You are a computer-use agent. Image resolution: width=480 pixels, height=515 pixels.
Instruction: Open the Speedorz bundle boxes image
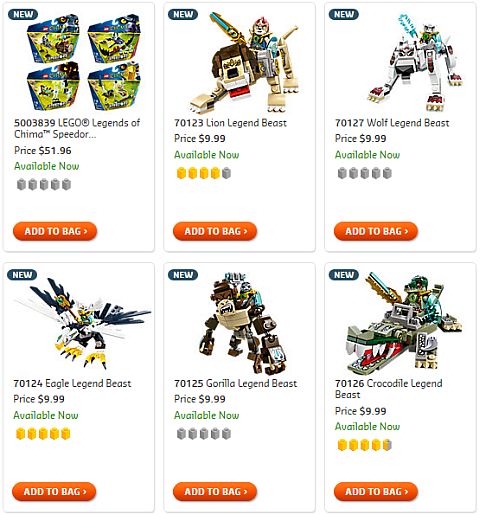84,62
